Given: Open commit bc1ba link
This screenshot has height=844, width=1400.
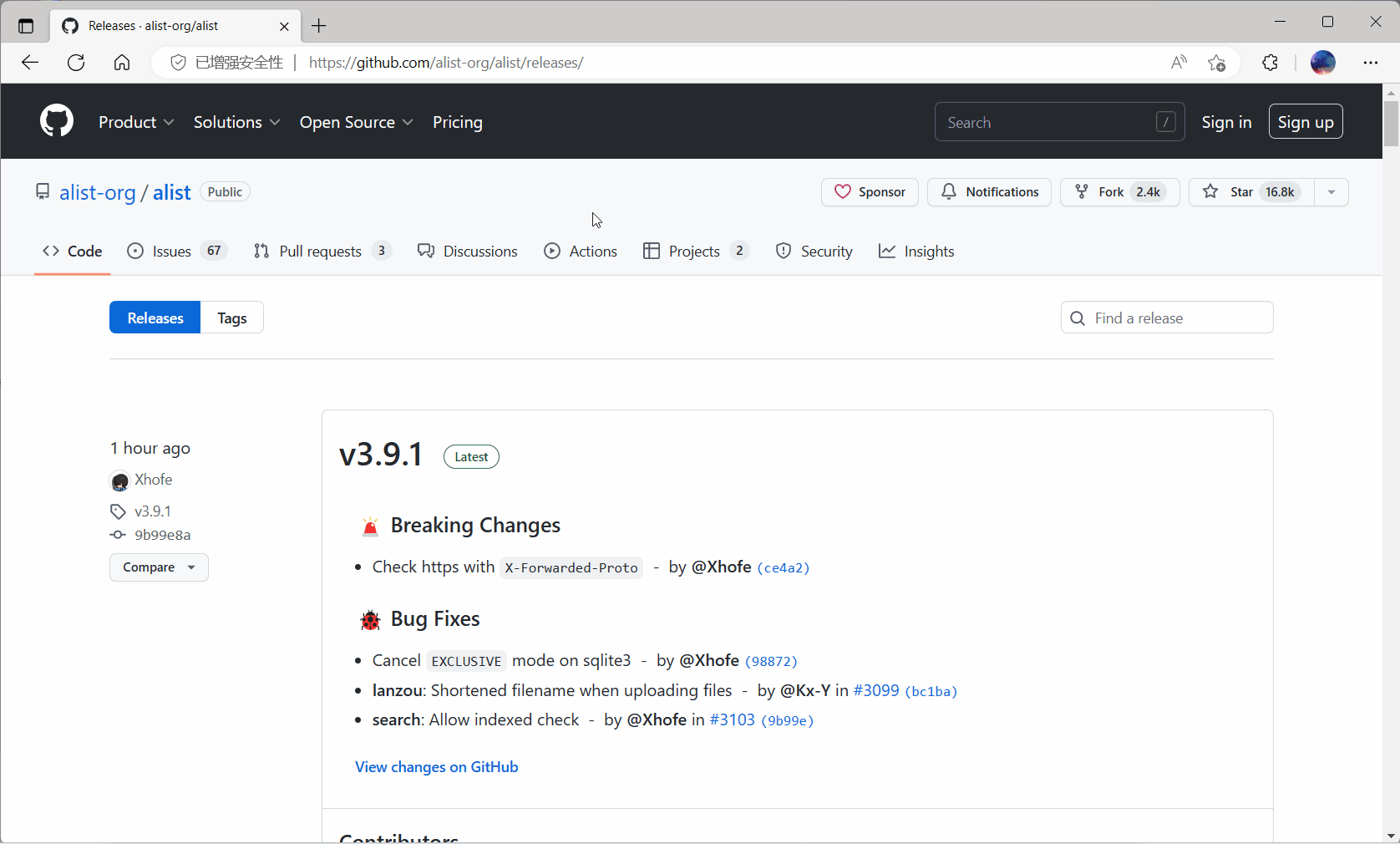Looking at the screenshot, I should click(x=931, y=691).
